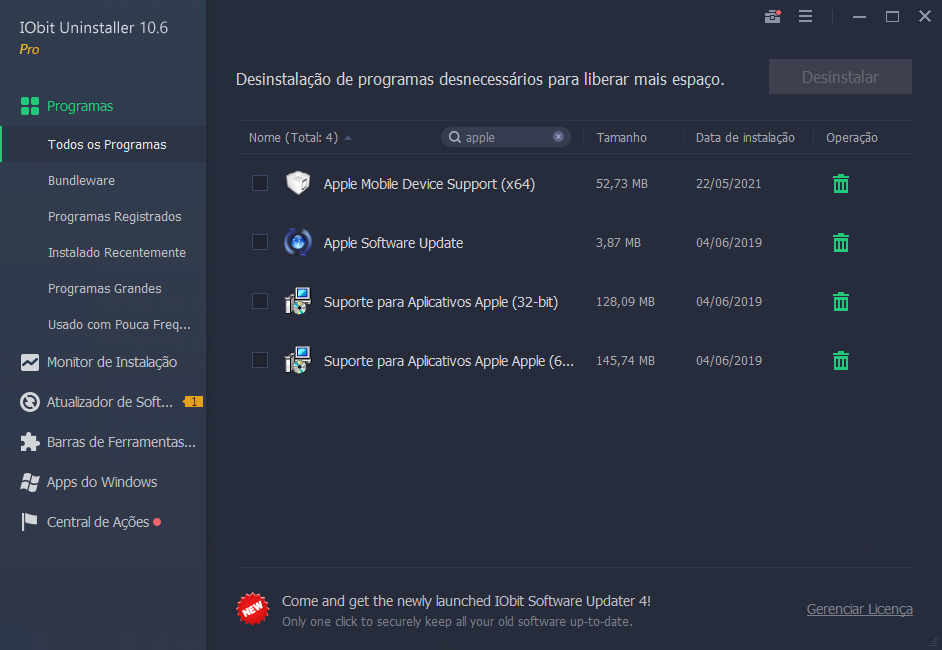
Task: Open the Gerenciar Licença link
Action: pyautogui.click(x=860, y=609)
